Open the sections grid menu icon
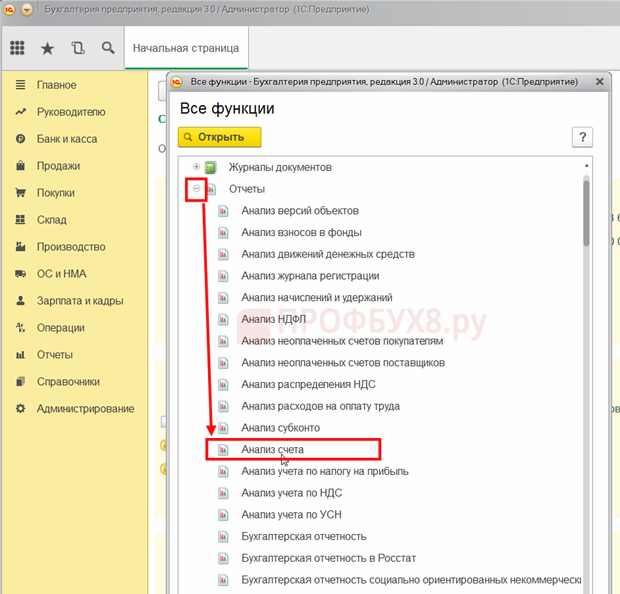The image size is (620, 594). [x=17, y=48]
